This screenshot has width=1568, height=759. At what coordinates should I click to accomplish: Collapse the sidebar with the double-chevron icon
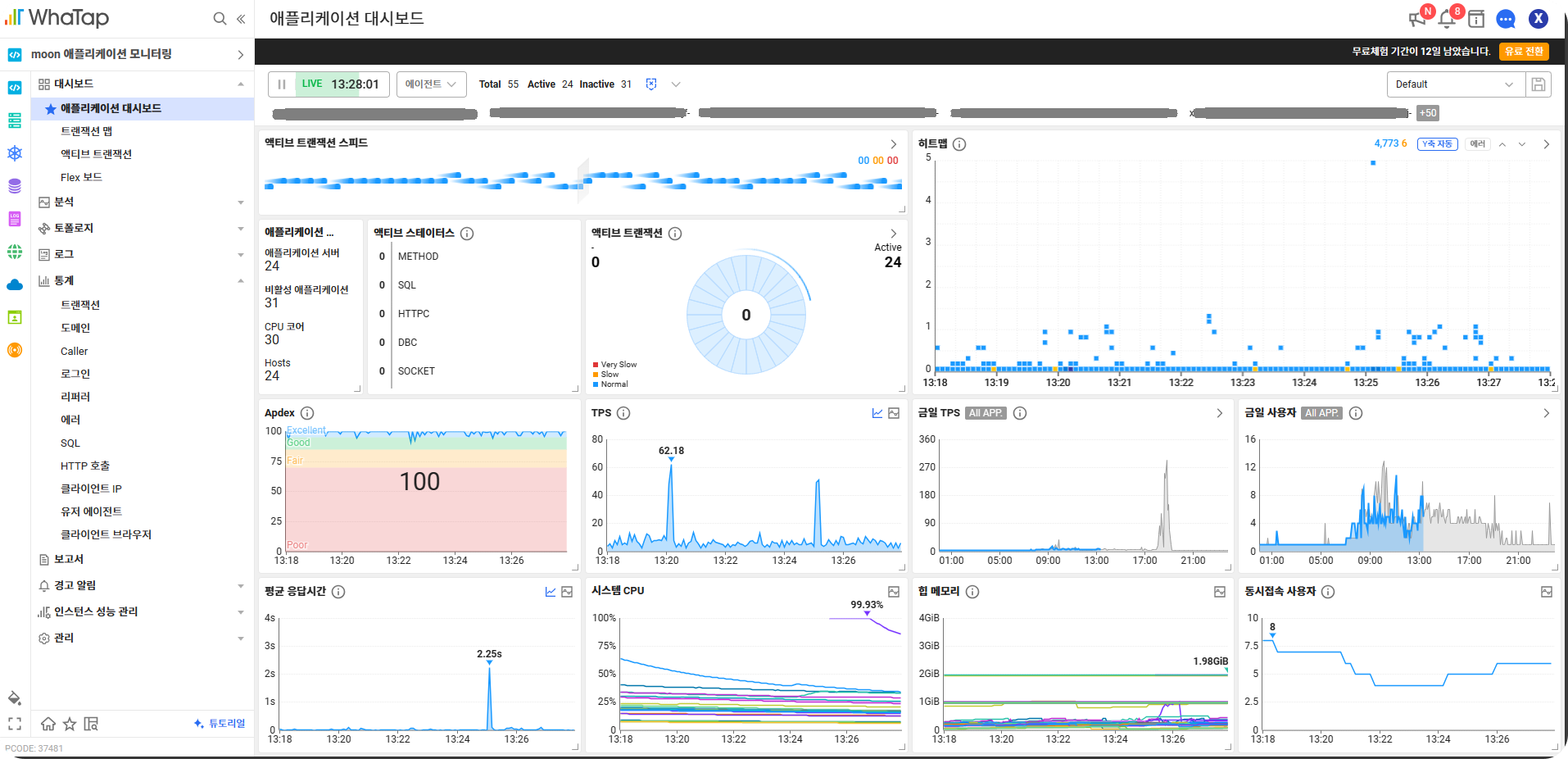click(x=241, y=18)
